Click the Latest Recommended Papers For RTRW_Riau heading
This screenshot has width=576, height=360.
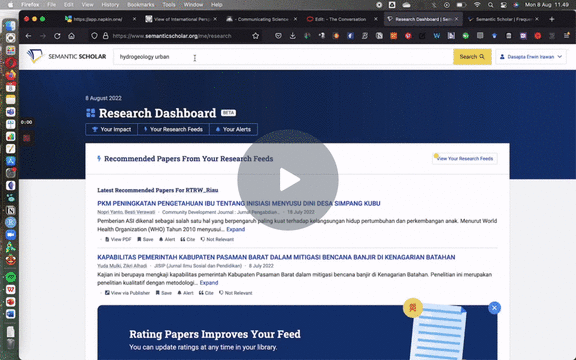pos(158,190)
